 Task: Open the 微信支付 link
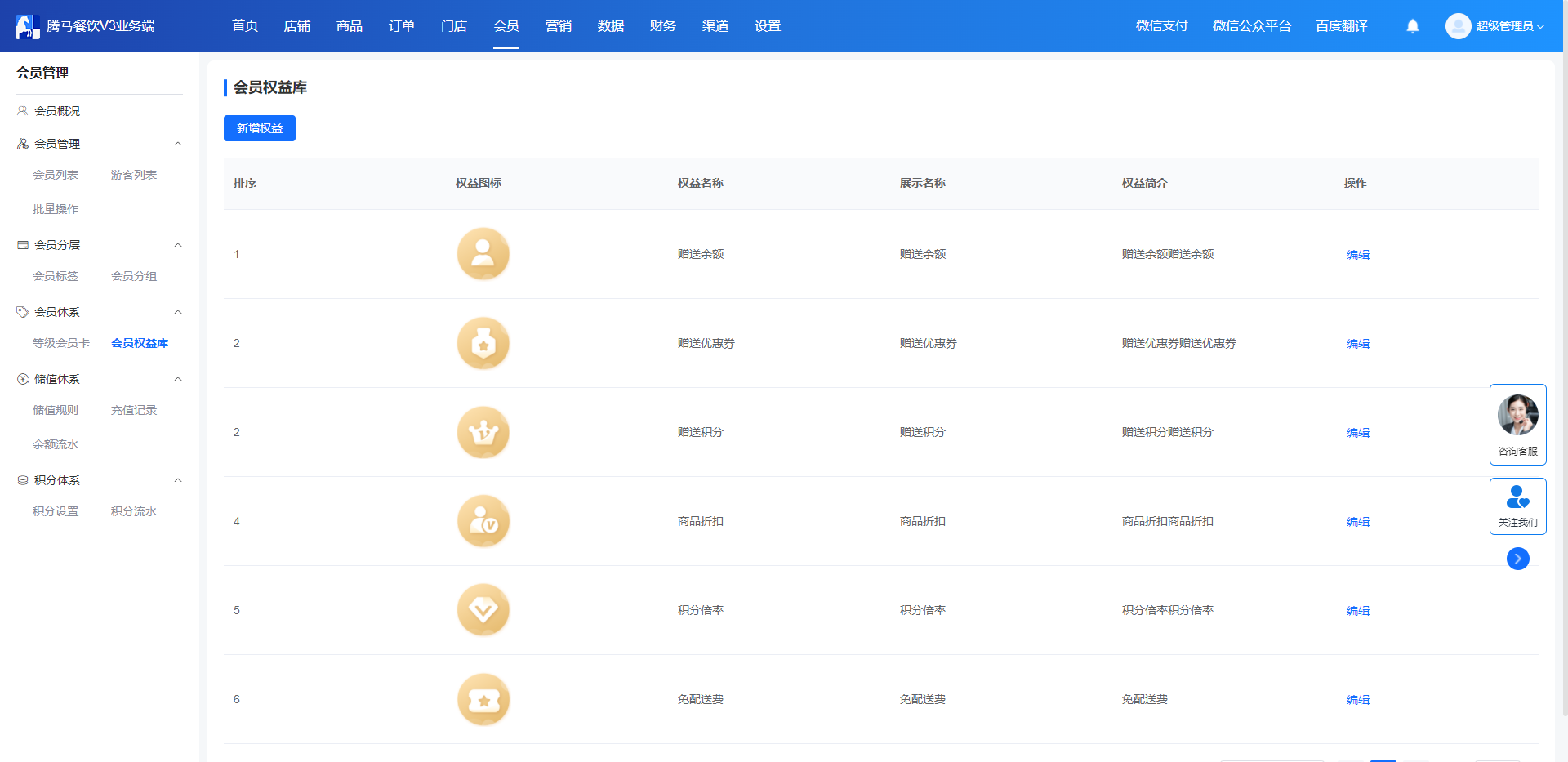[1162, 26]
